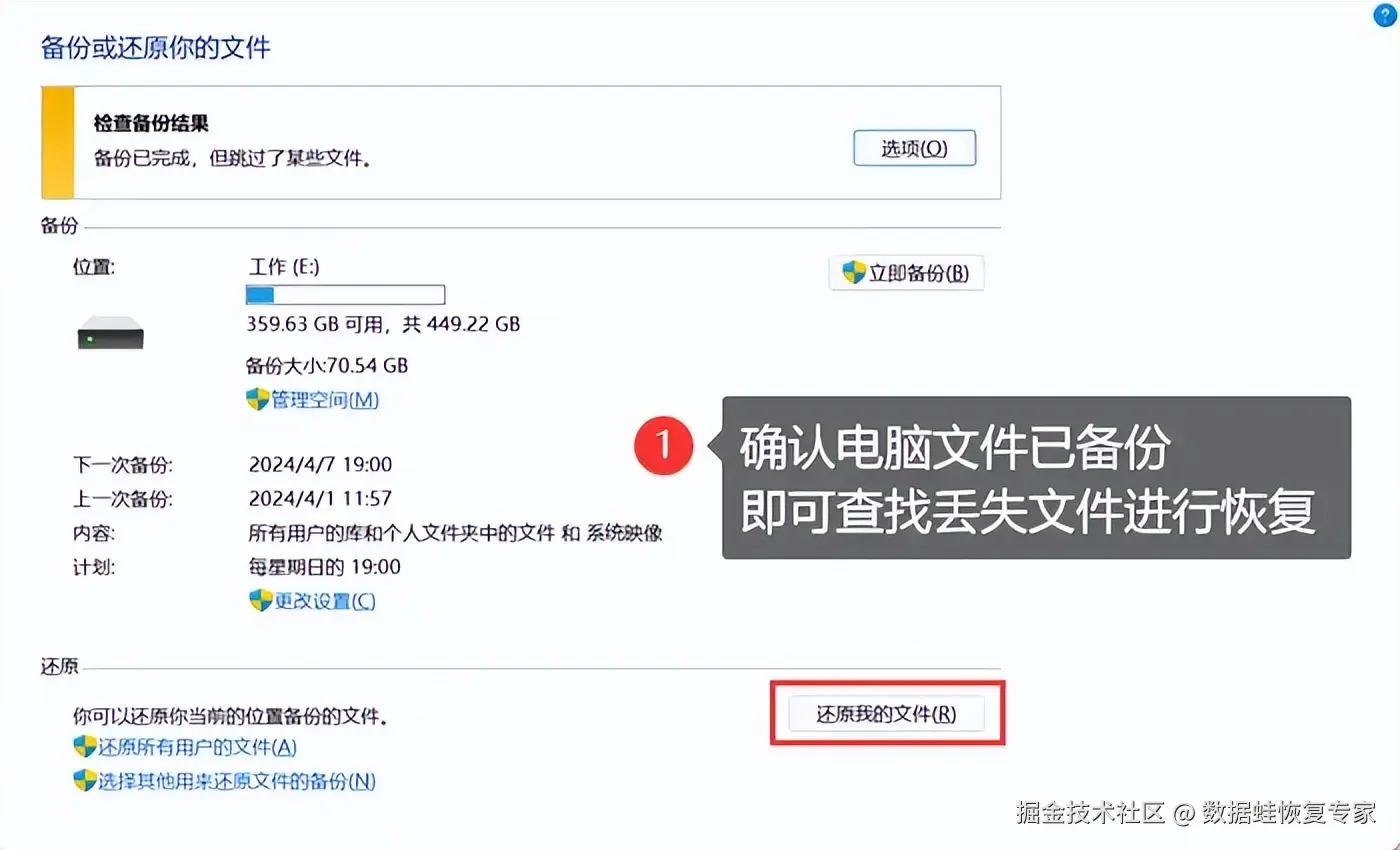Screen dimensions: 1400x850
Task: Click the yellow warning strip of the notice
Action: coord(58,142)
